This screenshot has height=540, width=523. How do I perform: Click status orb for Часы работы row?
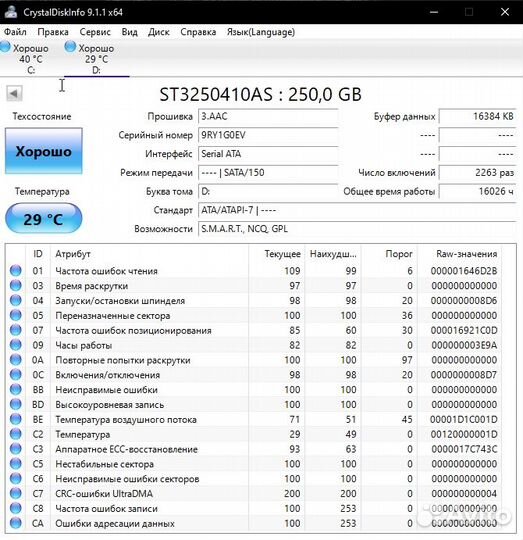15,345
